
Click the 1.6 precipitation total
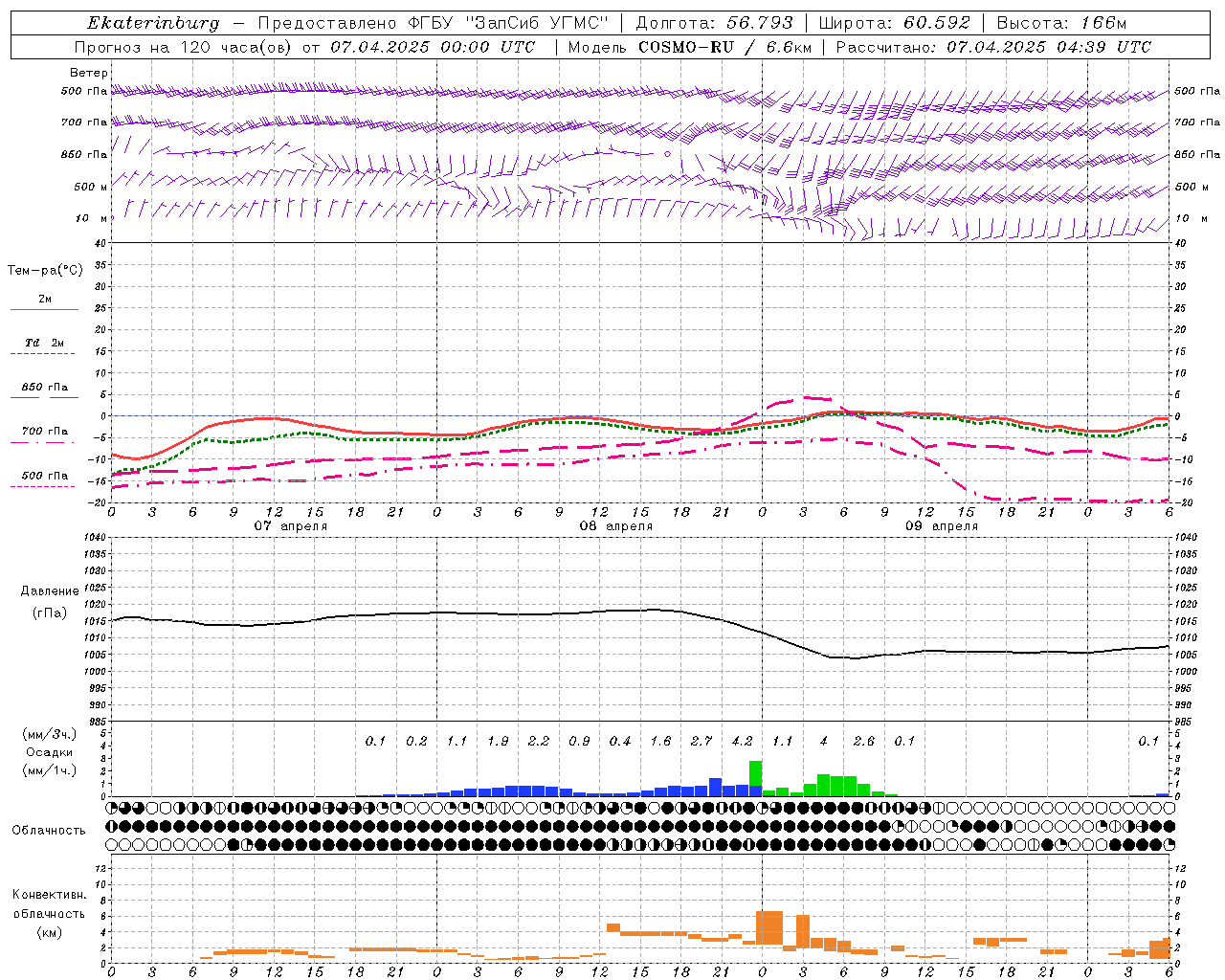pos(660,741)
